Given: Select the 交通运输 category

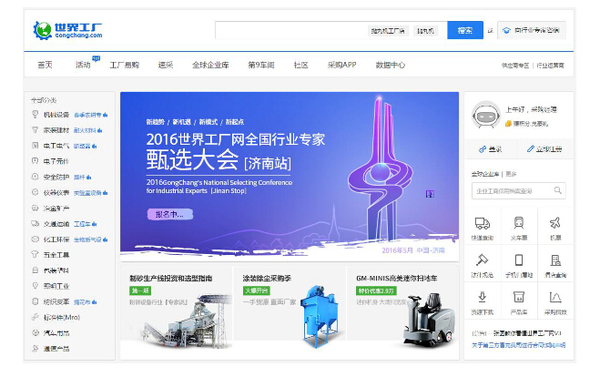Looking at the screenshot, I should [x=56, y=224].
